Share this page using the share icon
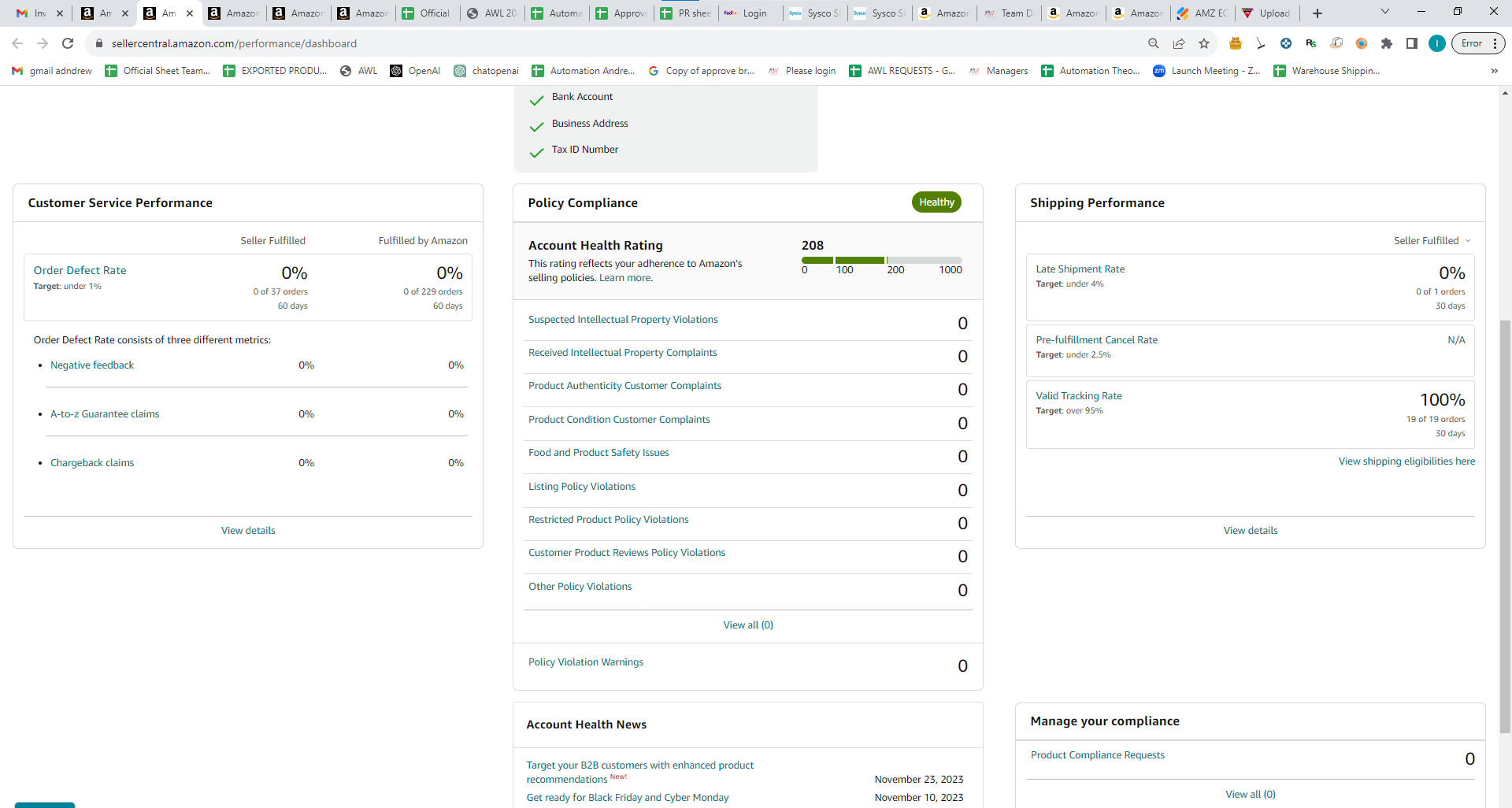Image resolution: width=1512 pixels, height=808 pixels. tap(1179, 43)
